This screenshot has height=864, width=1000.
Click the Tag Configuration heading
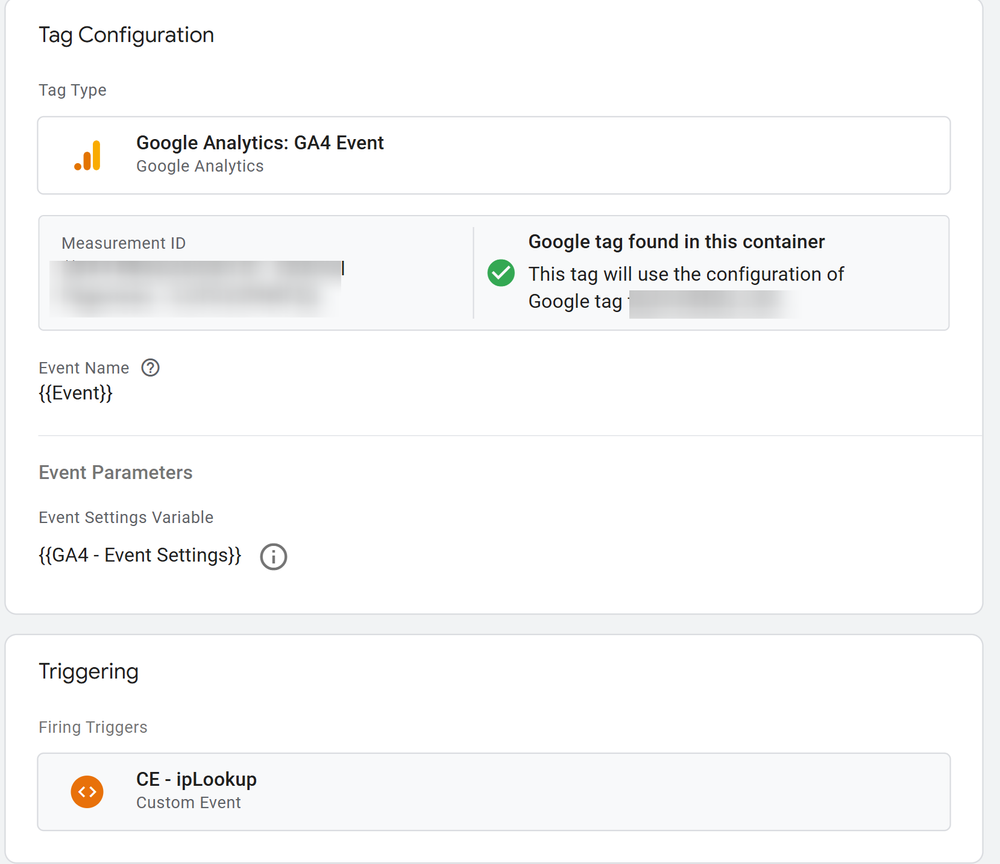click(x=126, y=35)
